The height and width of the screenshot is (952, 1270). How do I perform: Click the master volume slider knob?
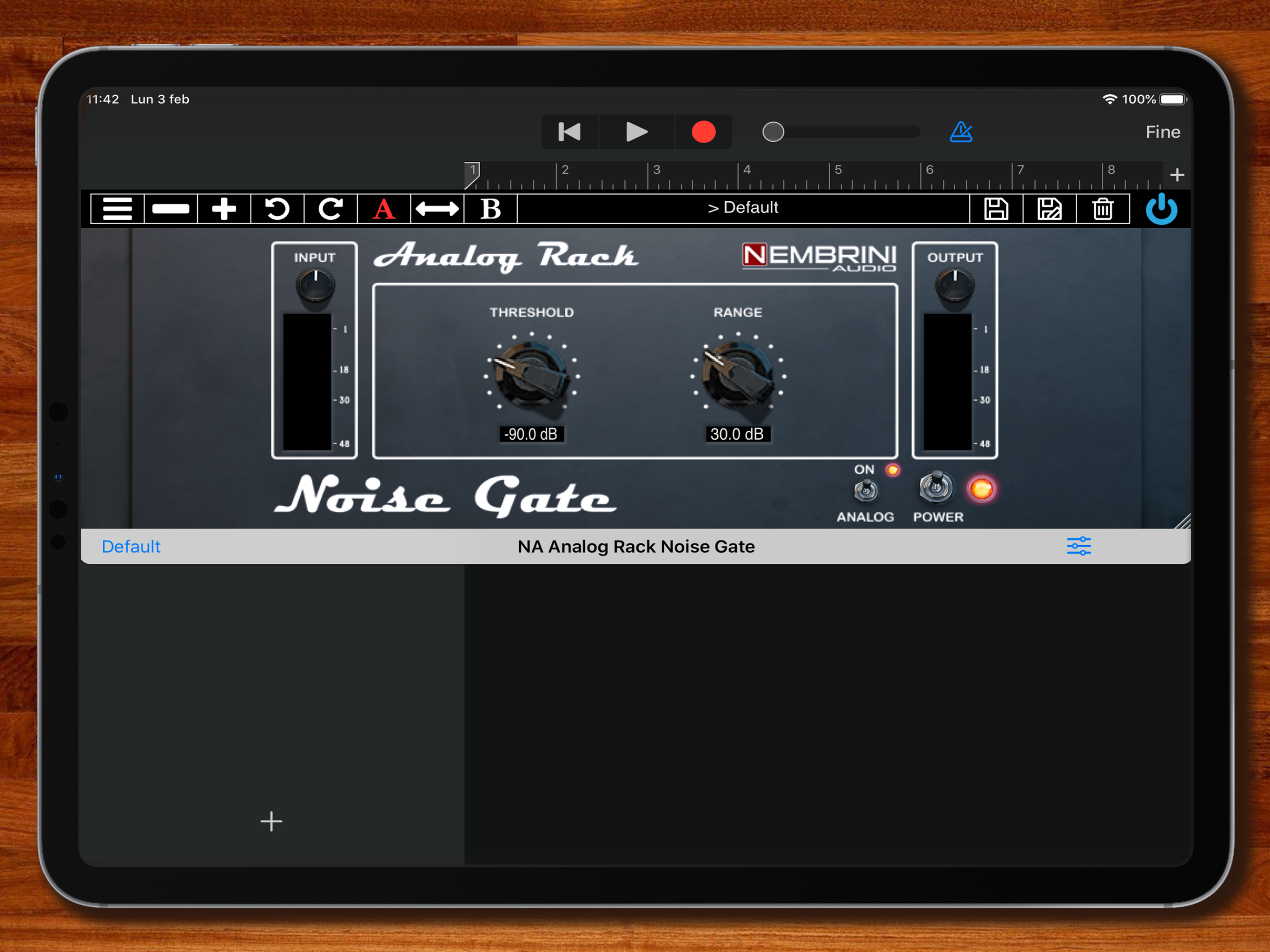[773, 132]
